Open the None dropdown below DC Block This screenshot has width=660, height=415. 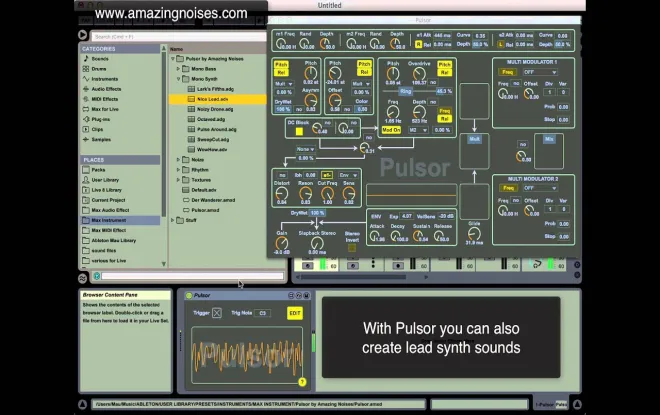click(305, 149)
